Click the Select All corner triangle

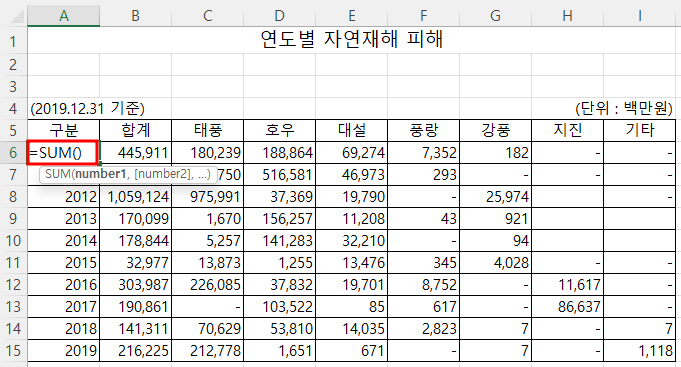17,17
